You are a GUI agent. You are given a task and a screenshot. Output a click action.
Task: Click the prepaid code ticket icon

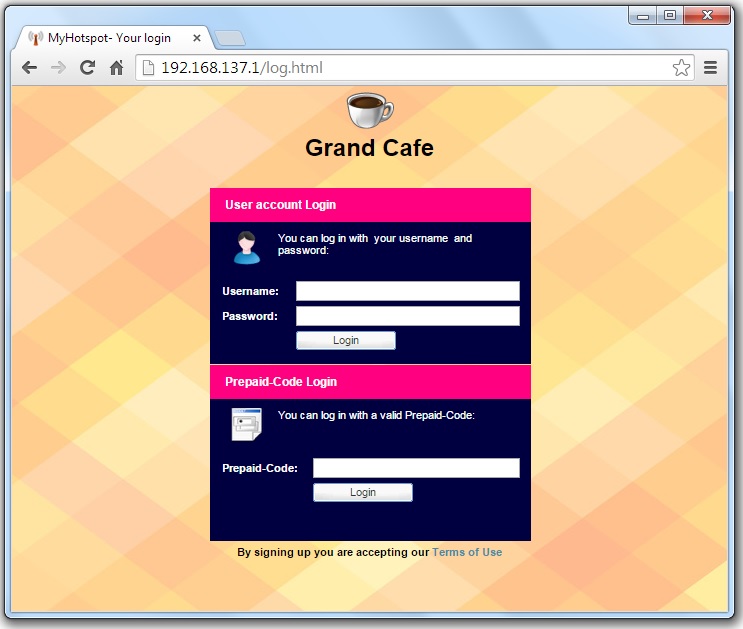click(246, 424)
